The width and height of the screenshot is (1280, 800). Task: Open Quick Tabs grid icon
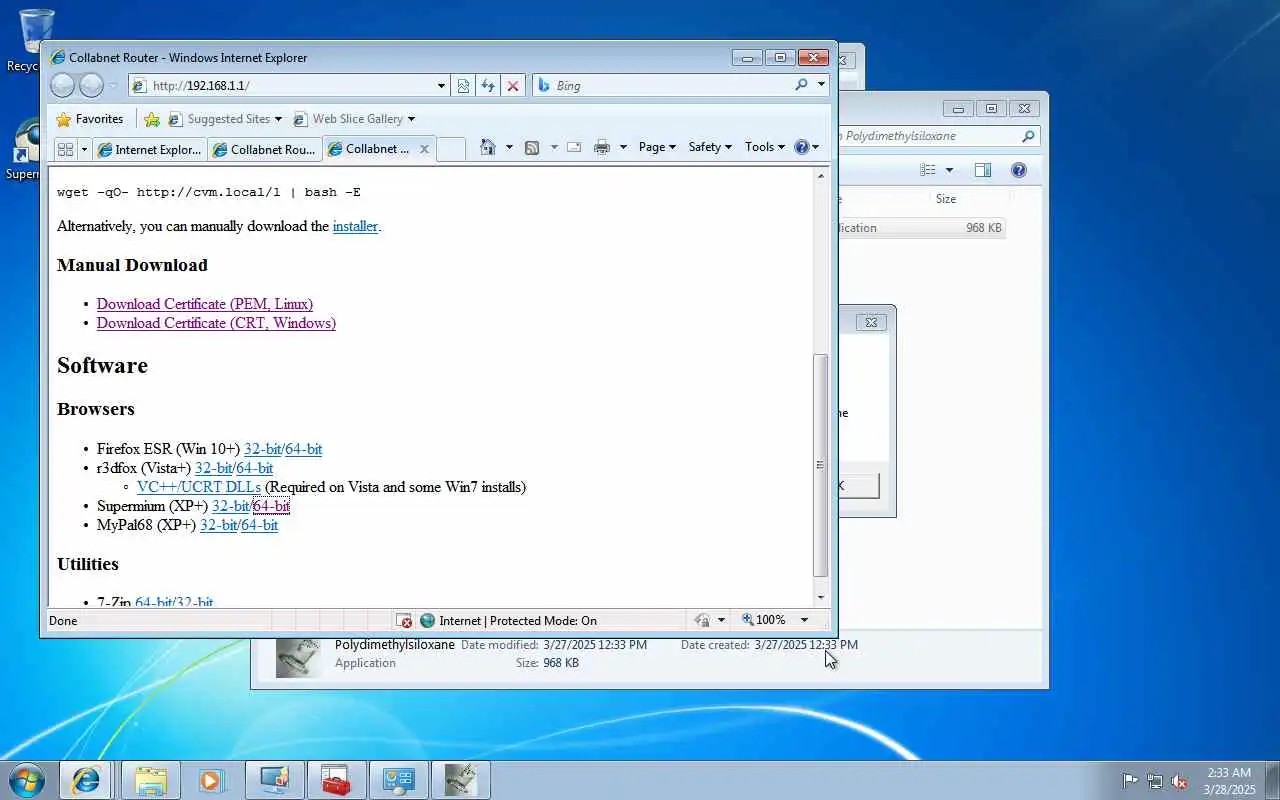65,149
